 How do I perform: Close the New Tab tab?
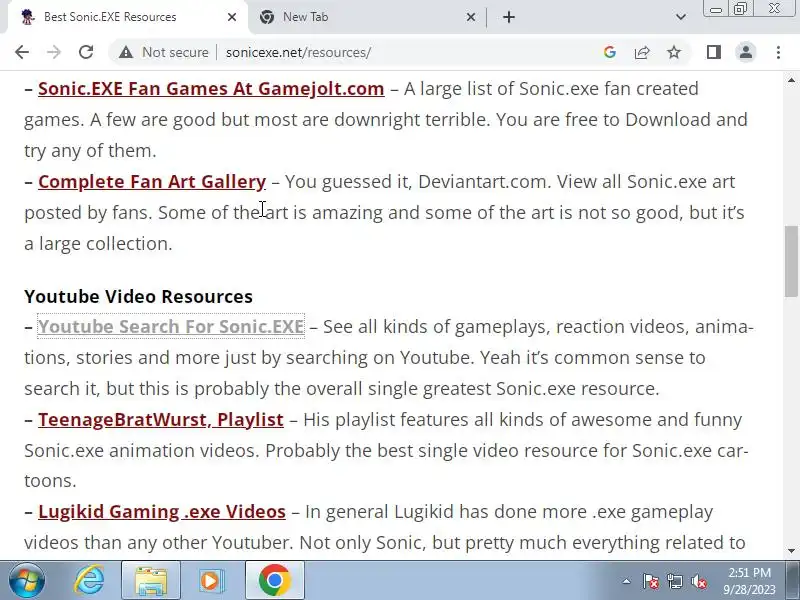(471, 17)
